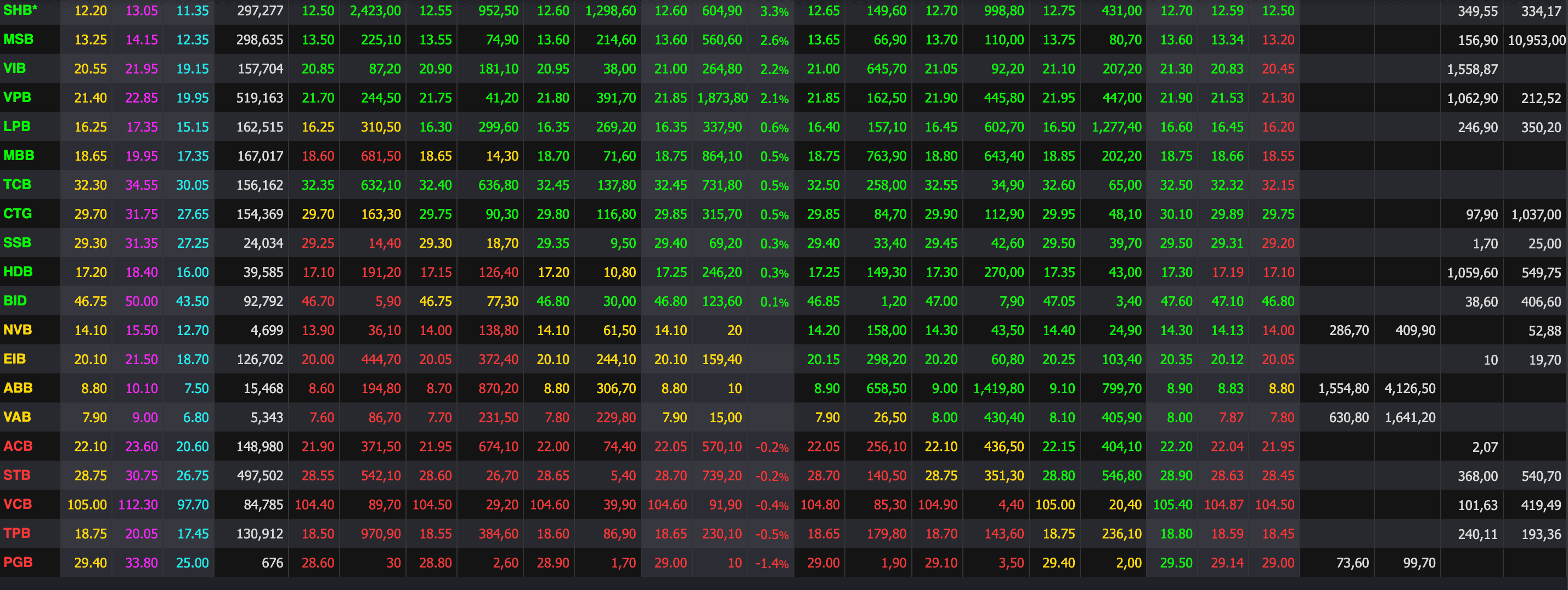The height and width of the screenshot is (590, 1568).
Task: Select TCB total volume 156,162
Action: pos(260,185)
